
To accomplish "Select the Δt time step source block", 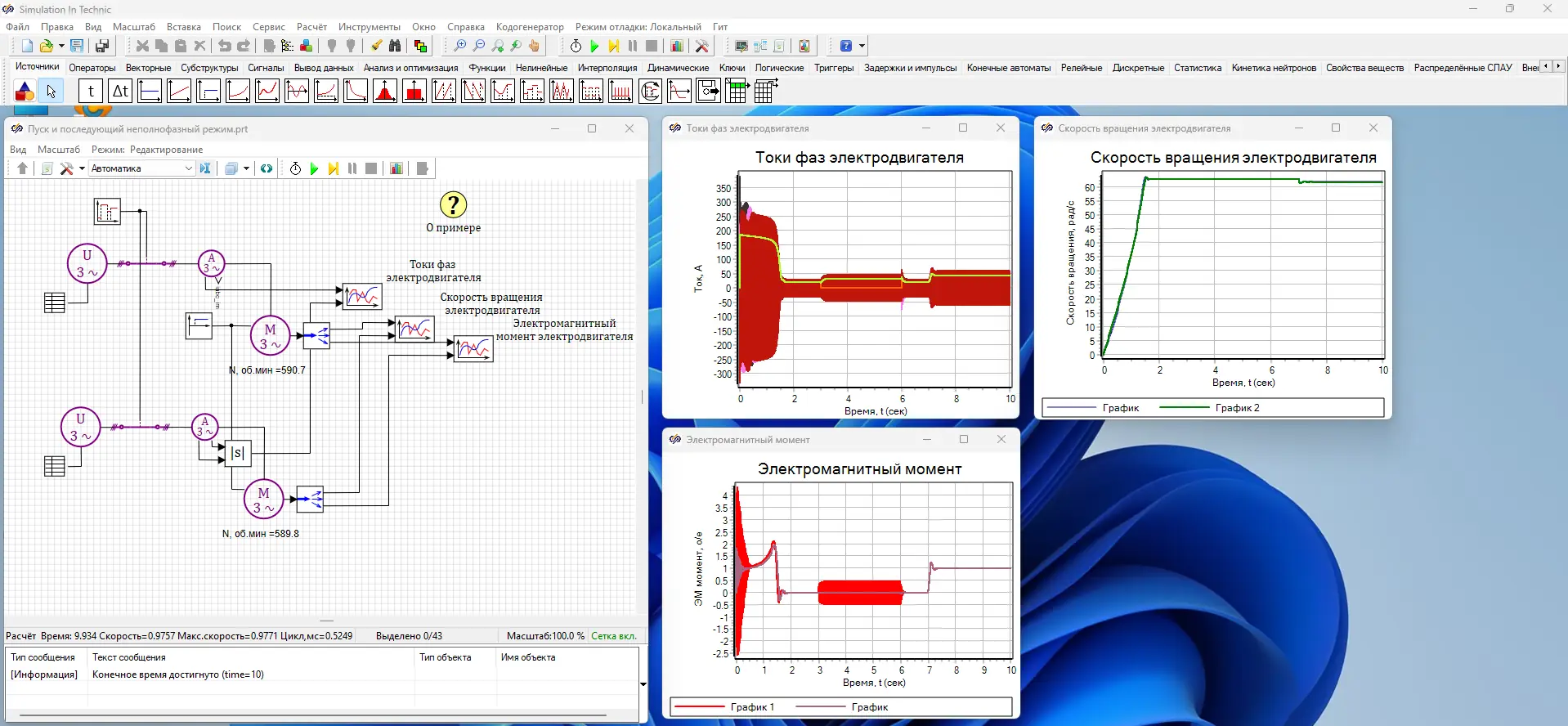I will point(120,91).
